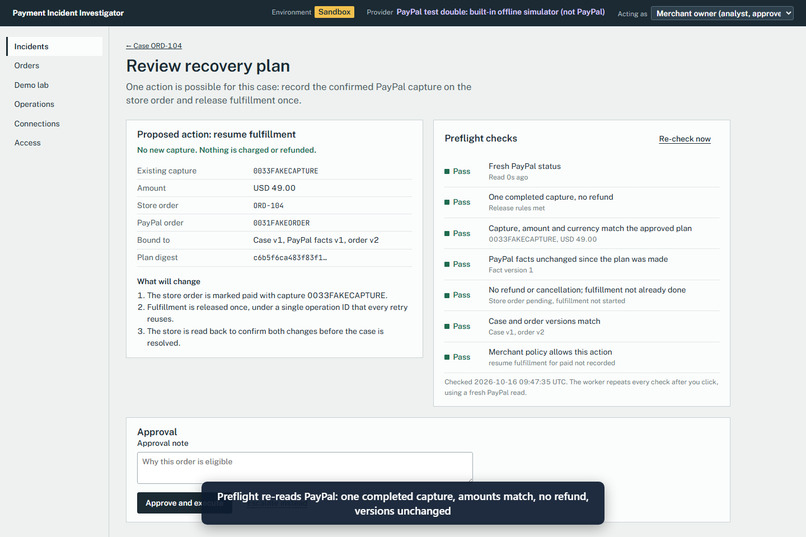The width and height of the screenshot is (806, 537).
Task: Open the Incidents section in sidebar
Action: coord(54,46)
